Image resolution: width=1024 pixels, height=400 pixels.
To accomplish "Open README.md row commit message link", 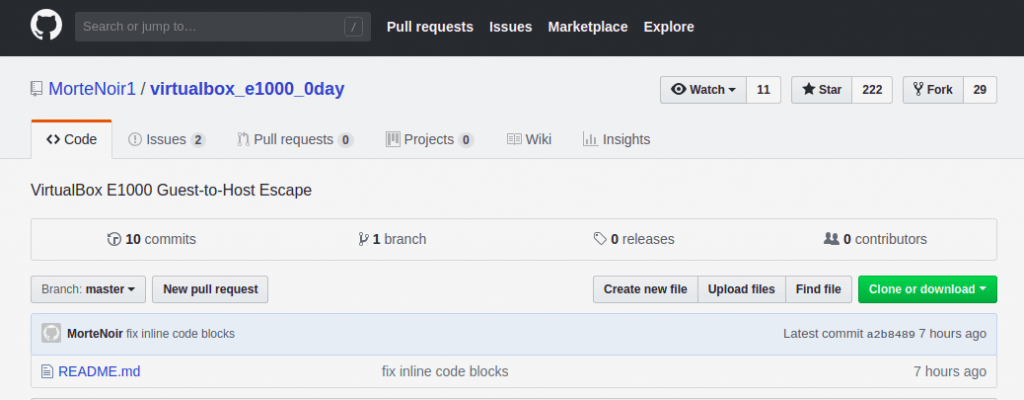I will tap(445, 372).
